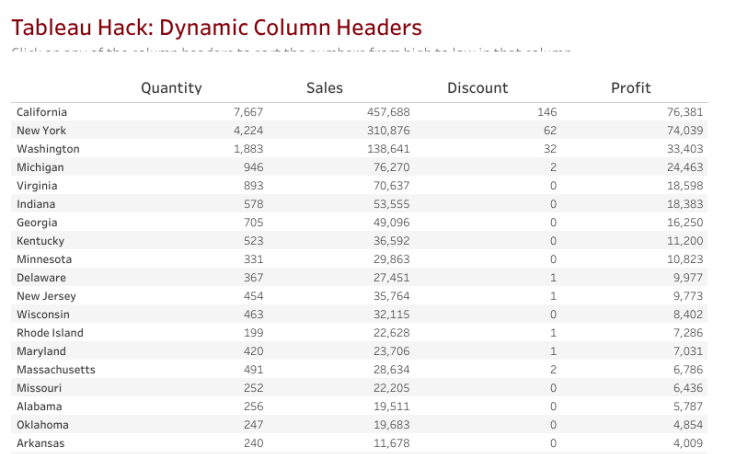736x454 pixels.
Task: Click the Washington state label
Action: [x=47, y=149]
